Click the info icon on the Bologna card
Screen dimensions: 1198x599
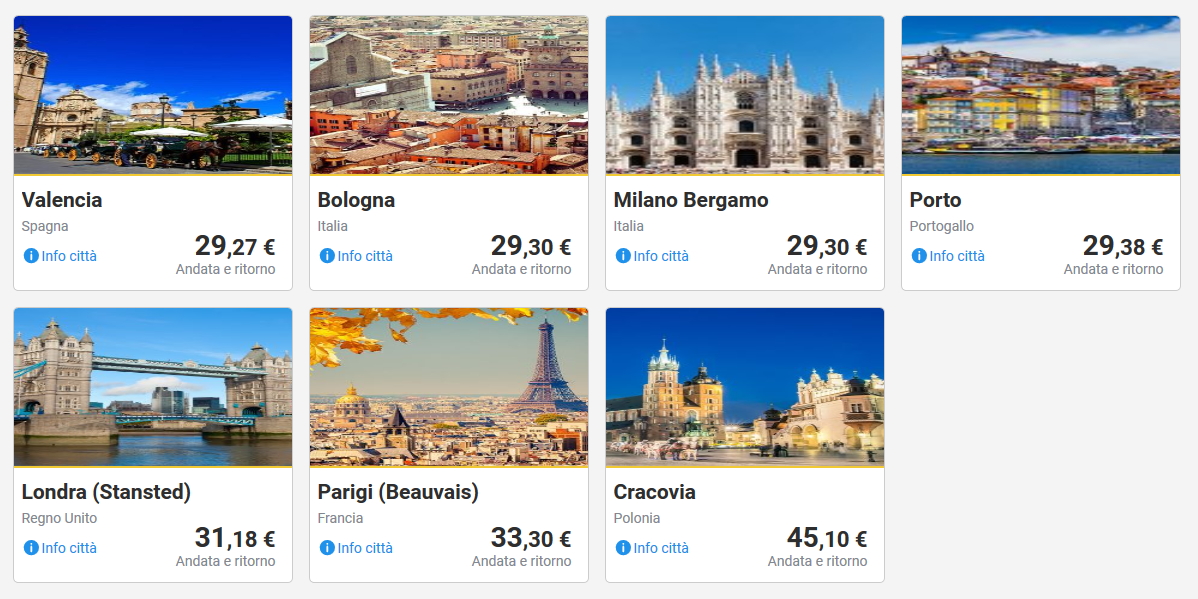pos(327,256)
